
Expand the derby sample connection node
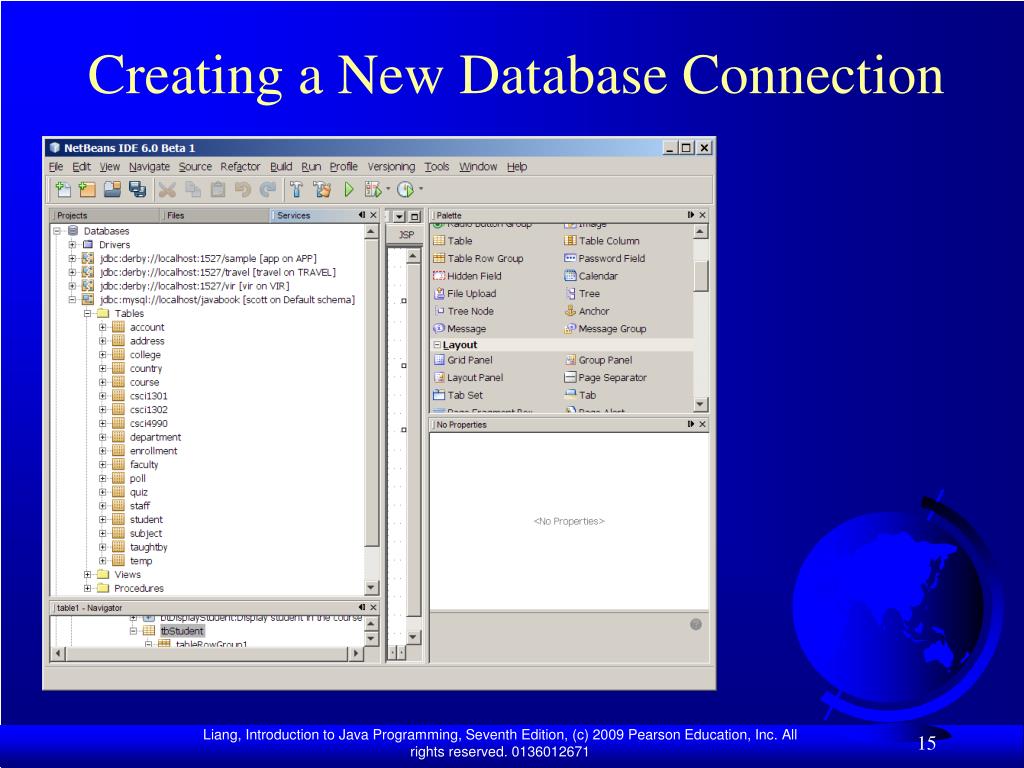click(72, 259)
